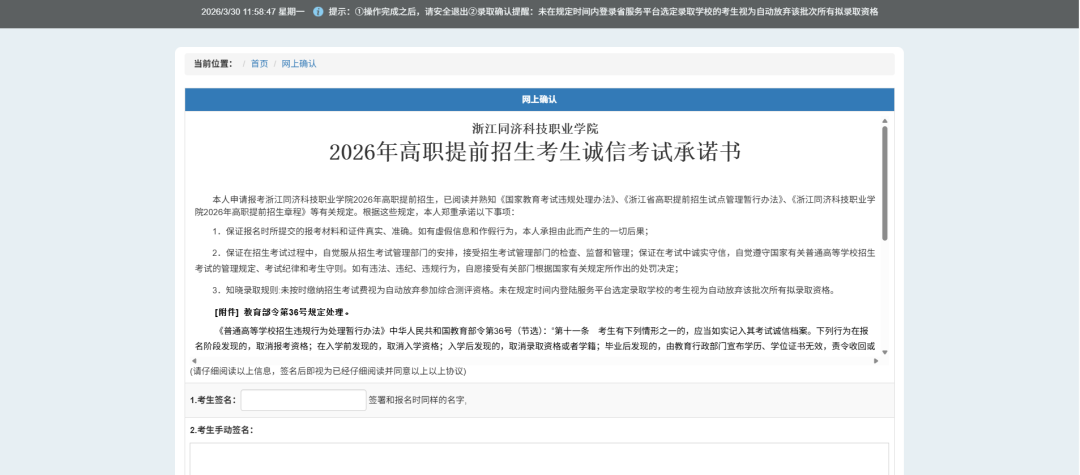
Task: Click the scroll-up arrow of the commitment letter
Action: coord(884,120)
